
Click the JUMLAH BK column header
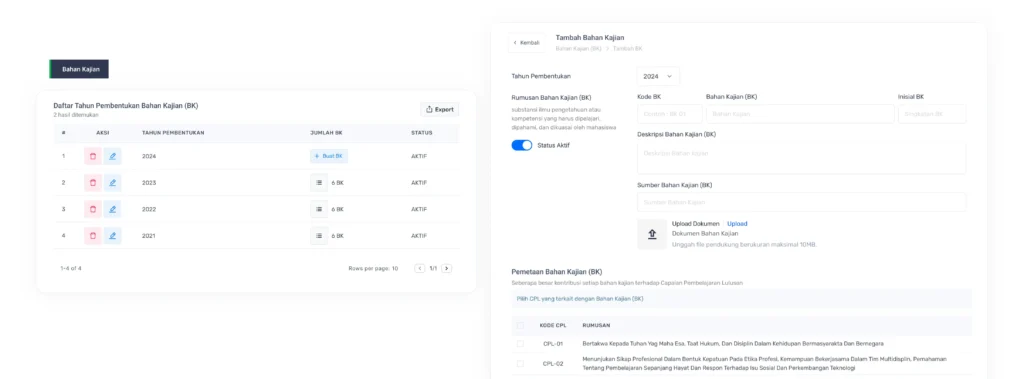pos(327,133)
